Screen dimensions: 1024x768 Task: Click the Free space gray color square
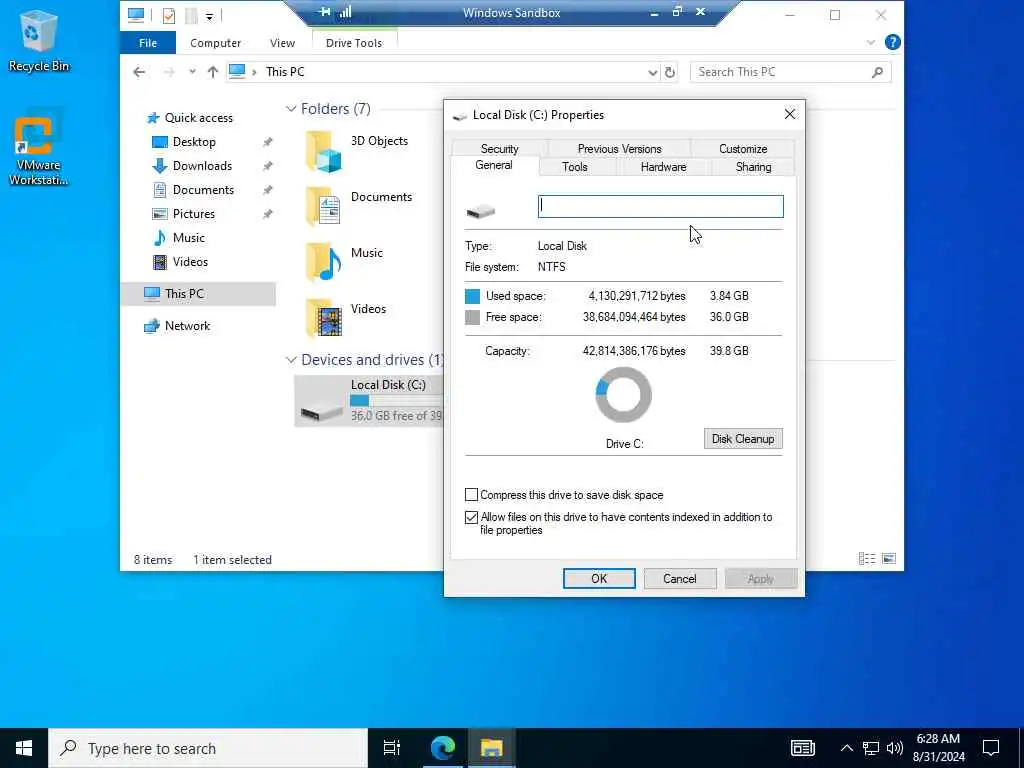click(472, 317)
